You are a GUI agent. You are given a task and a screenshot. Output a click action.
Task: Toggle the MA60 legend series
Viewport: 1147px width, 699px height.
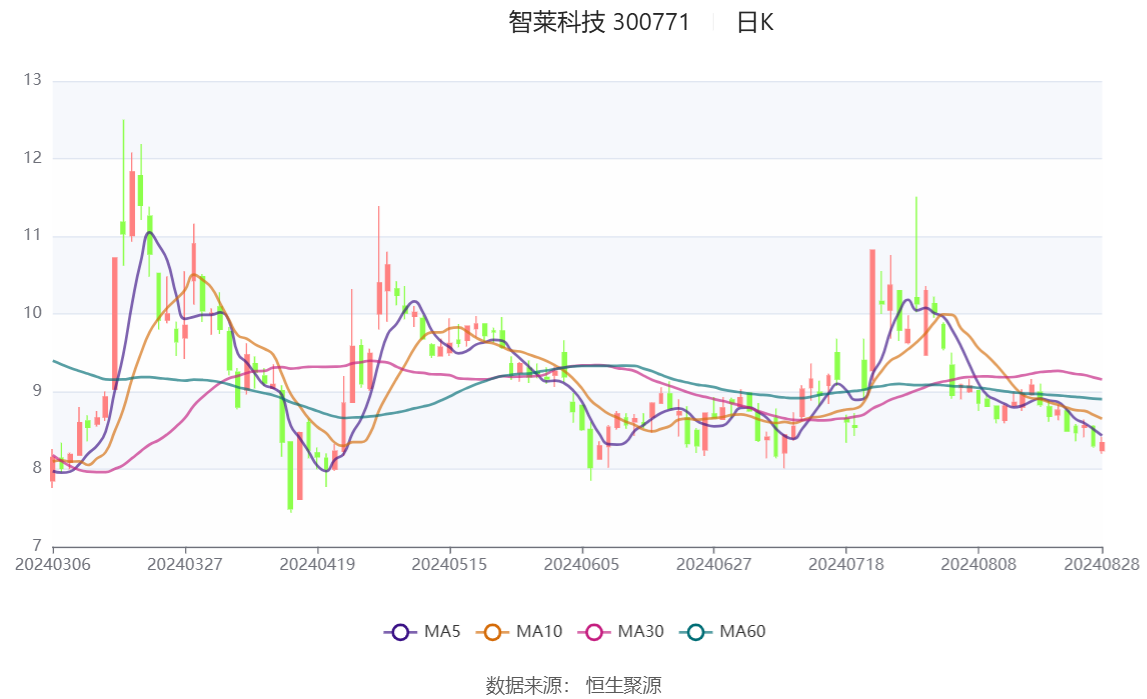(722, 632)
